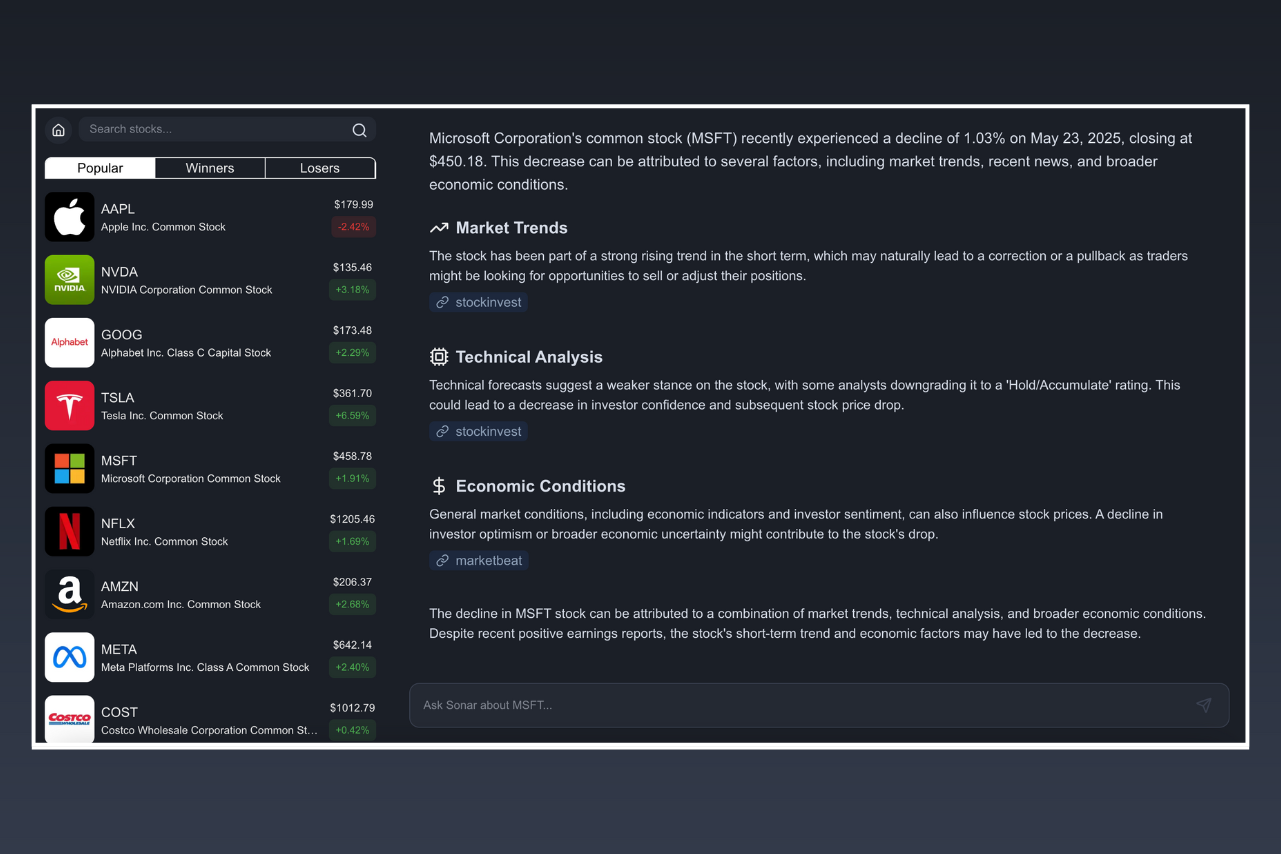Click the Market Trends heading
This screenshot has width=1281, height=854.
pos(511,228)
